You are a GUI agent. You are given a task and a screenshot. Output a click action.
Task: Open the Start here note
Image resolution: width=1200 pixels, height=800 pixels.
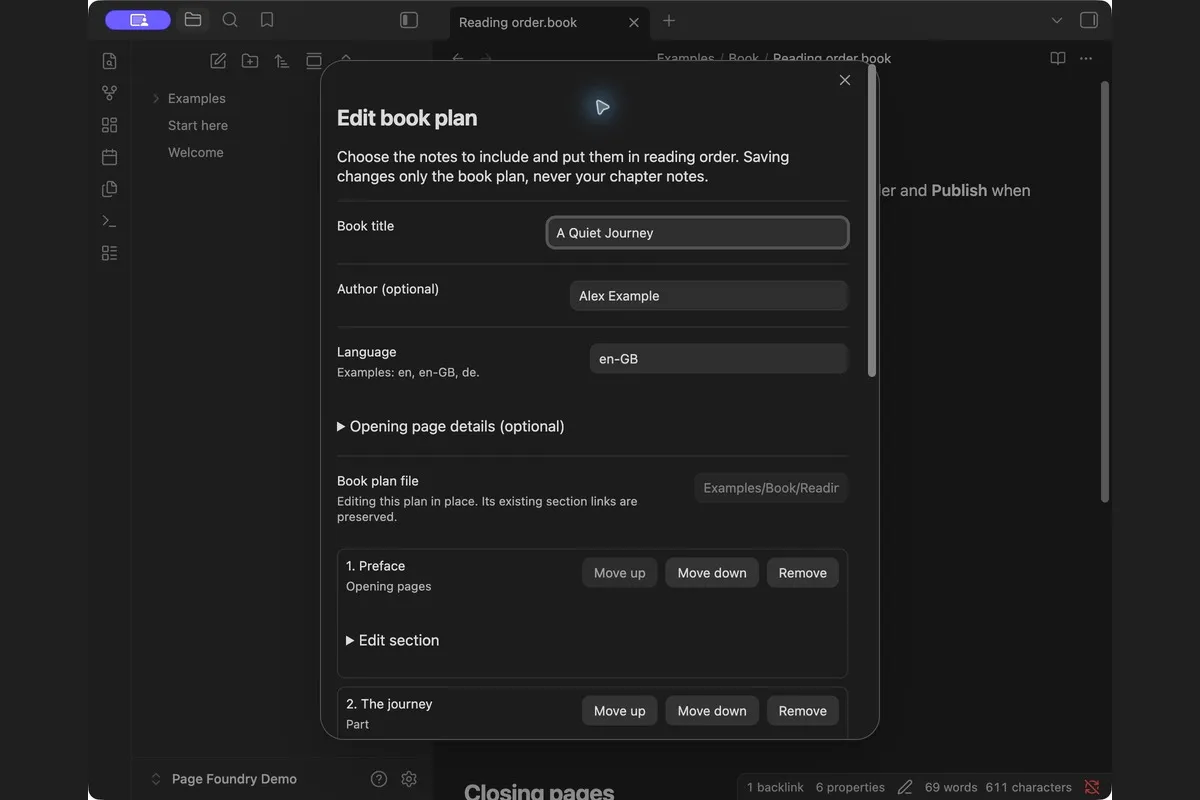tap(198, 125)
